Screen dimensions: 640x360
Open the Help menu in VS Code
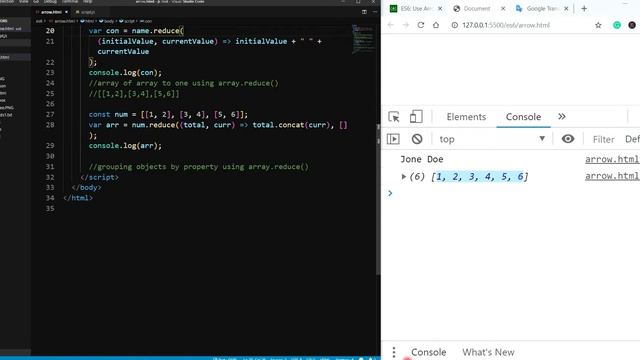coord(88,2)
